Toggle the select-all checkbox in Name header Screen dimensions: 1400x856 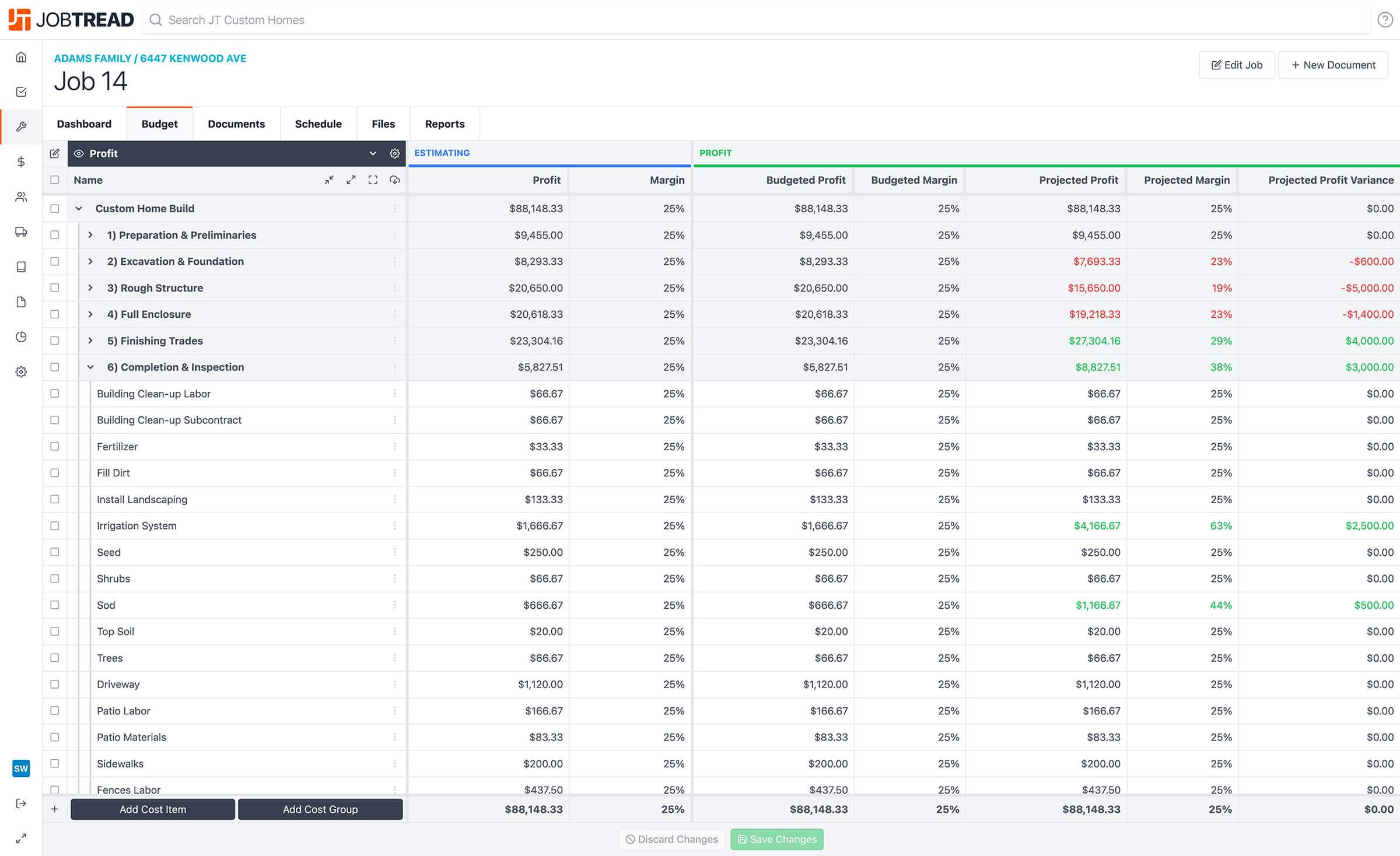tap(55, 180)
